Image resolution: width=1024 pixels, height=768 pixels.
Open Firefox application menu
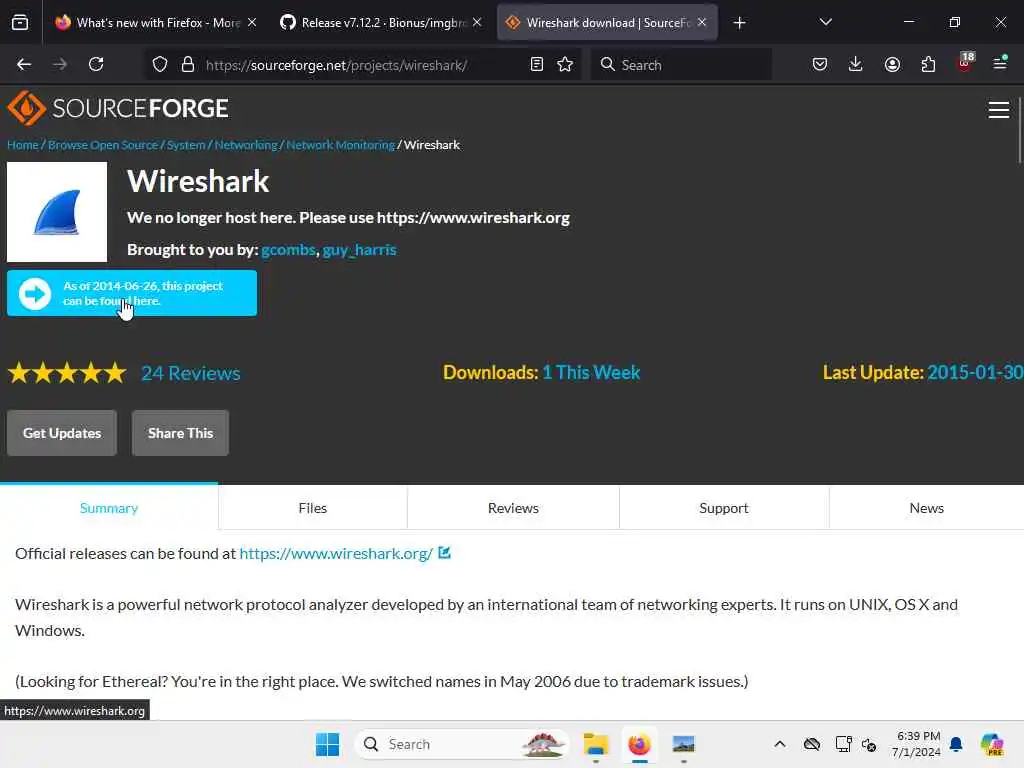coord(1000,63)
